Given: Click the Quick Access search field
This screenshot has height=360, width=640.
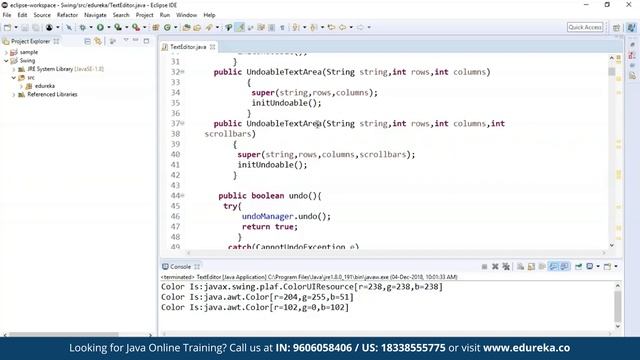Looking at the screenshot, I should (585, 27).
